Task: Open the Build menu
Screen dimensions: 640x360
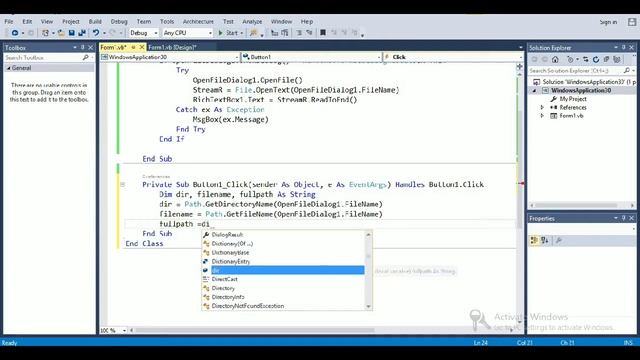Action: pyautogui.click(x=95, y=22)
